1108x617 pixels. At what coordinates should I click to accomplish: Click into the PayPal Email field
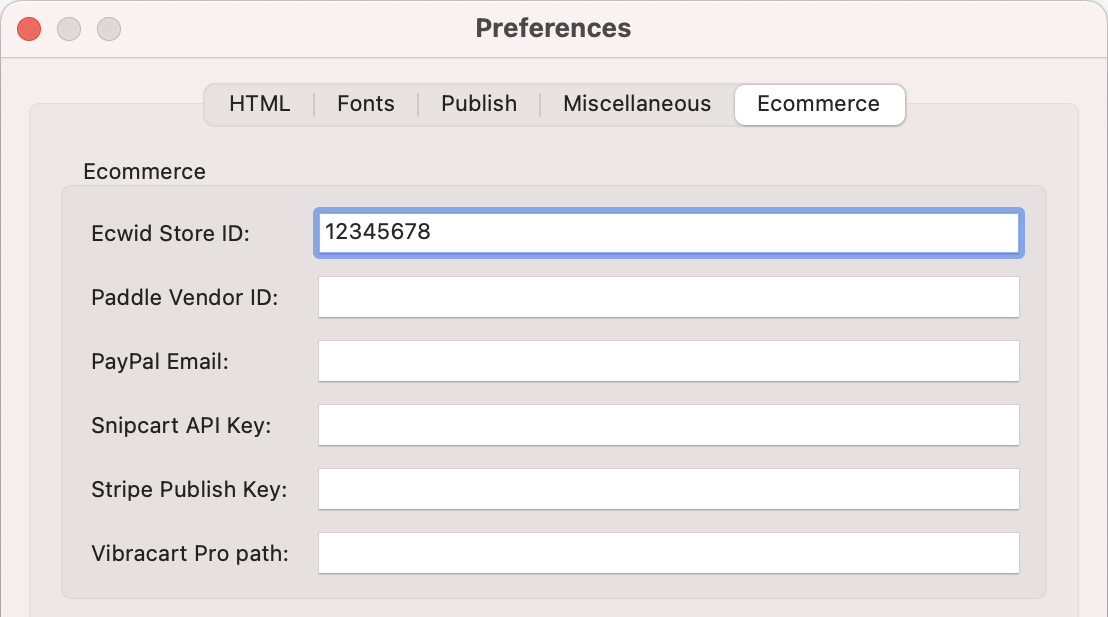coord(668,361)
